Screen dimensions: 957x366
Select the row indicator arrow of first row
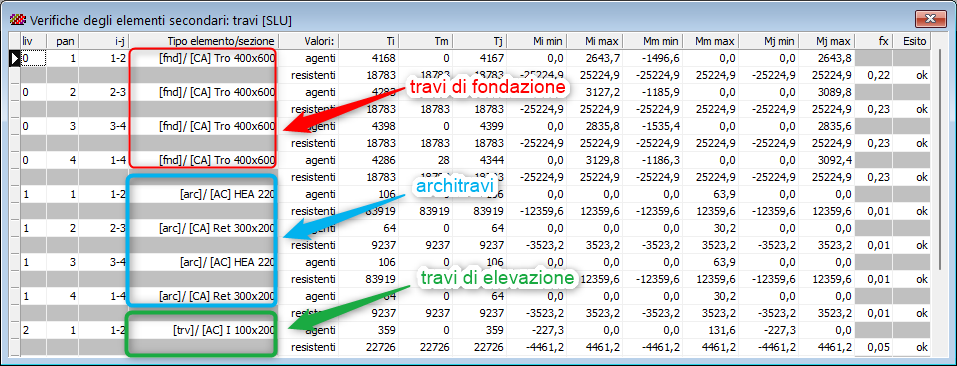(14, 59)
